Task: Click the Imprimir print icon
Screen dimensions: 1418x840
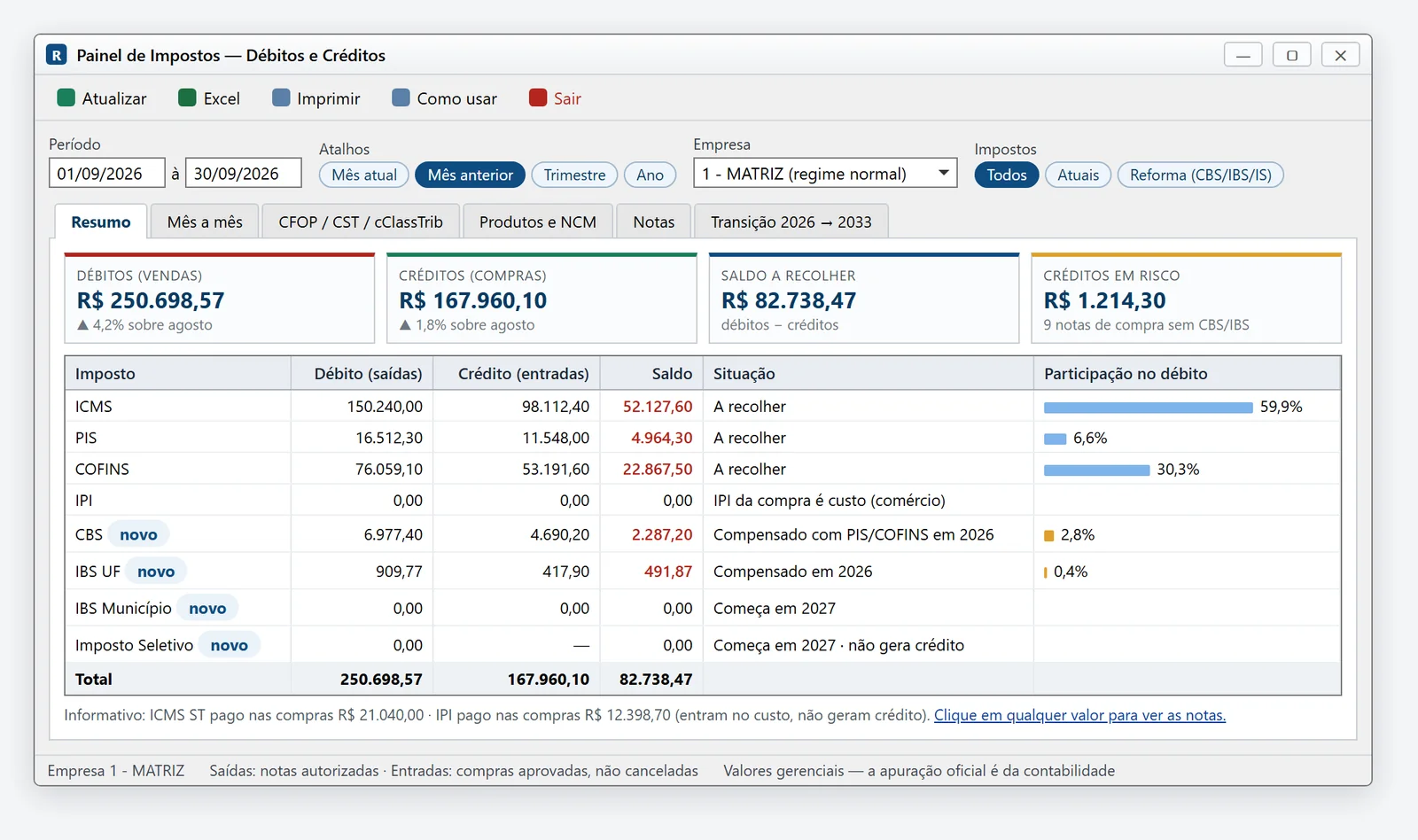Action: [281, 97]
